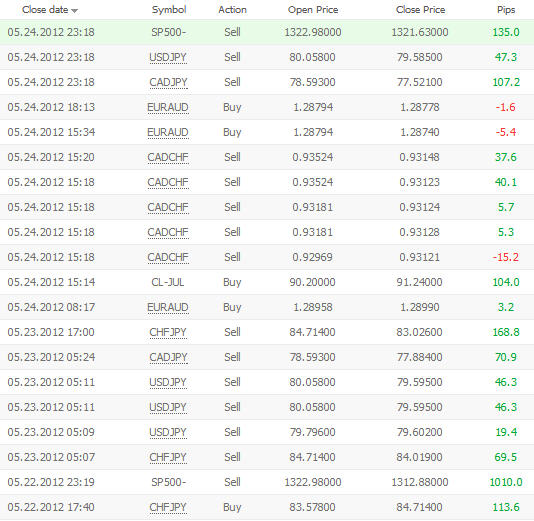Open EURAUD symbol link closed at 15:34
Image resolution: width=534 pixels, height=521 pixels.
click(168, 132)
